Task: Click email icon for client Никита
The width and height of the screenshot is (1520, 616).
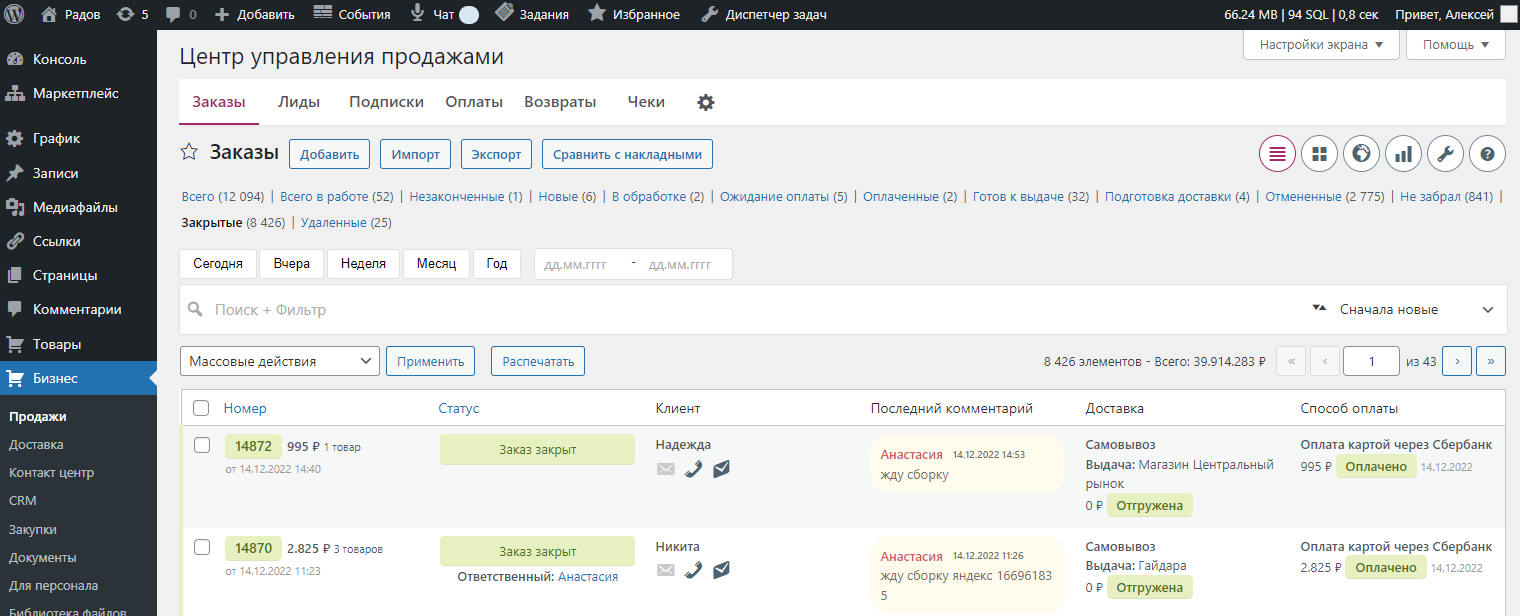Action: 666,570
